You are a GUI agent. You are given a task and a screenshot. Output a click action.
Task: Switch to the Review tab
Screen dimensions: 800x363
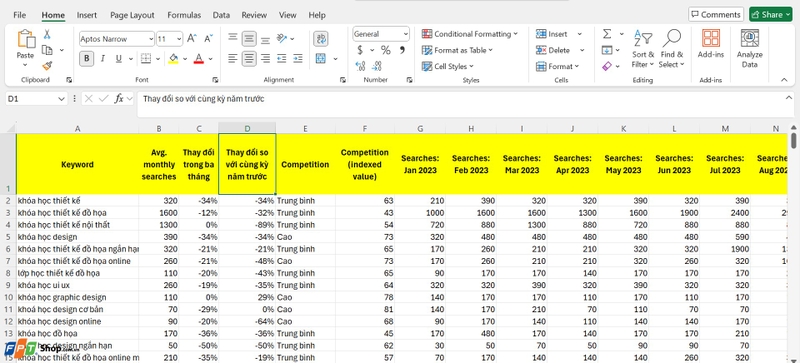click(x=254, y=15)
